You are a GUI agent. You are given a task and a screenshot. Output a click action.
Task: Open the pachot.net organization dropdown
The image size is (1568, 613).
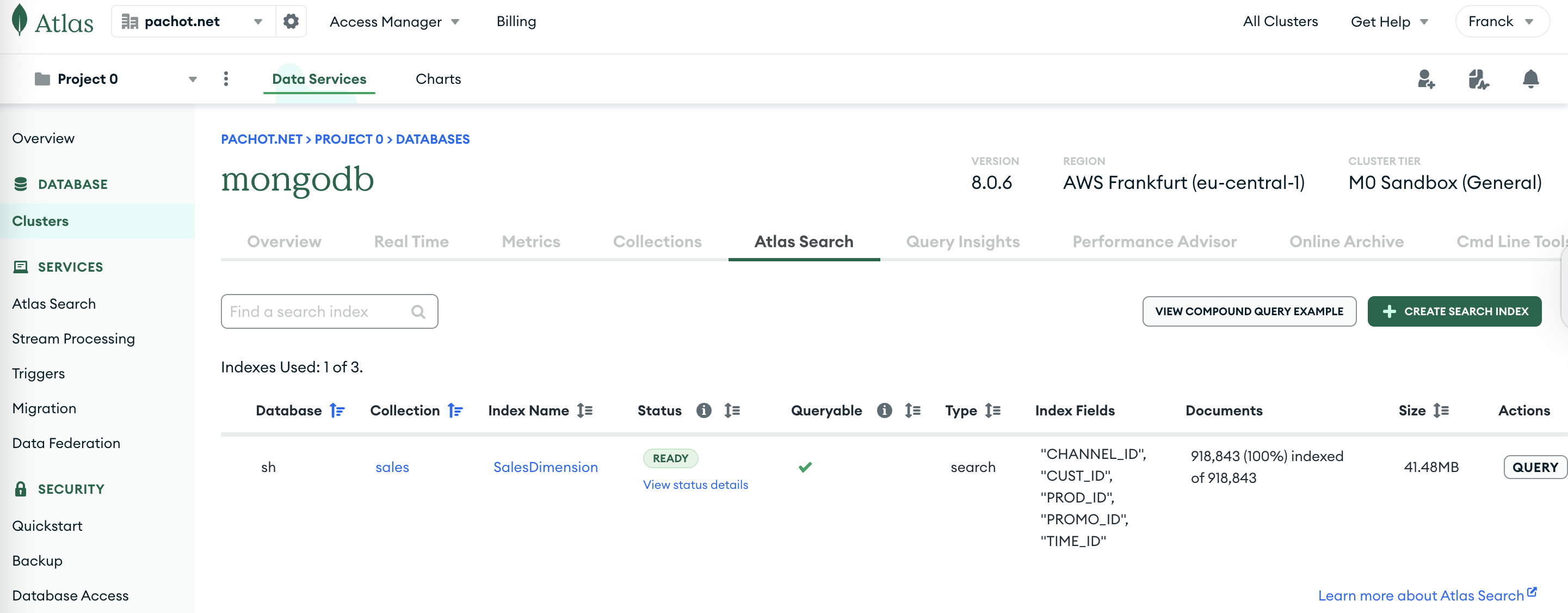[194, 21]
